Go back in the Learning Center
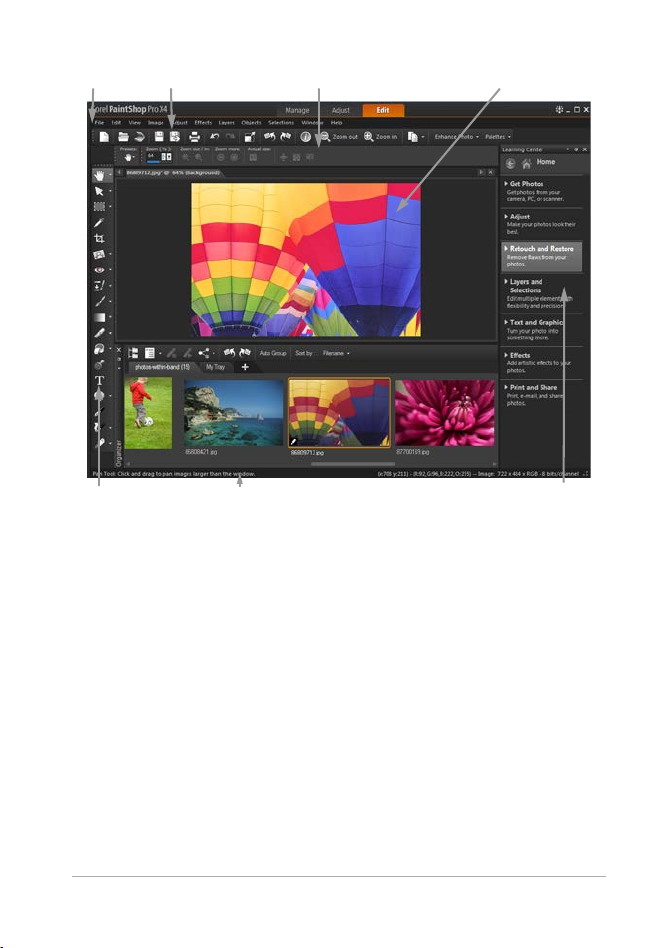The image size is (664, 948). (510, 163)
